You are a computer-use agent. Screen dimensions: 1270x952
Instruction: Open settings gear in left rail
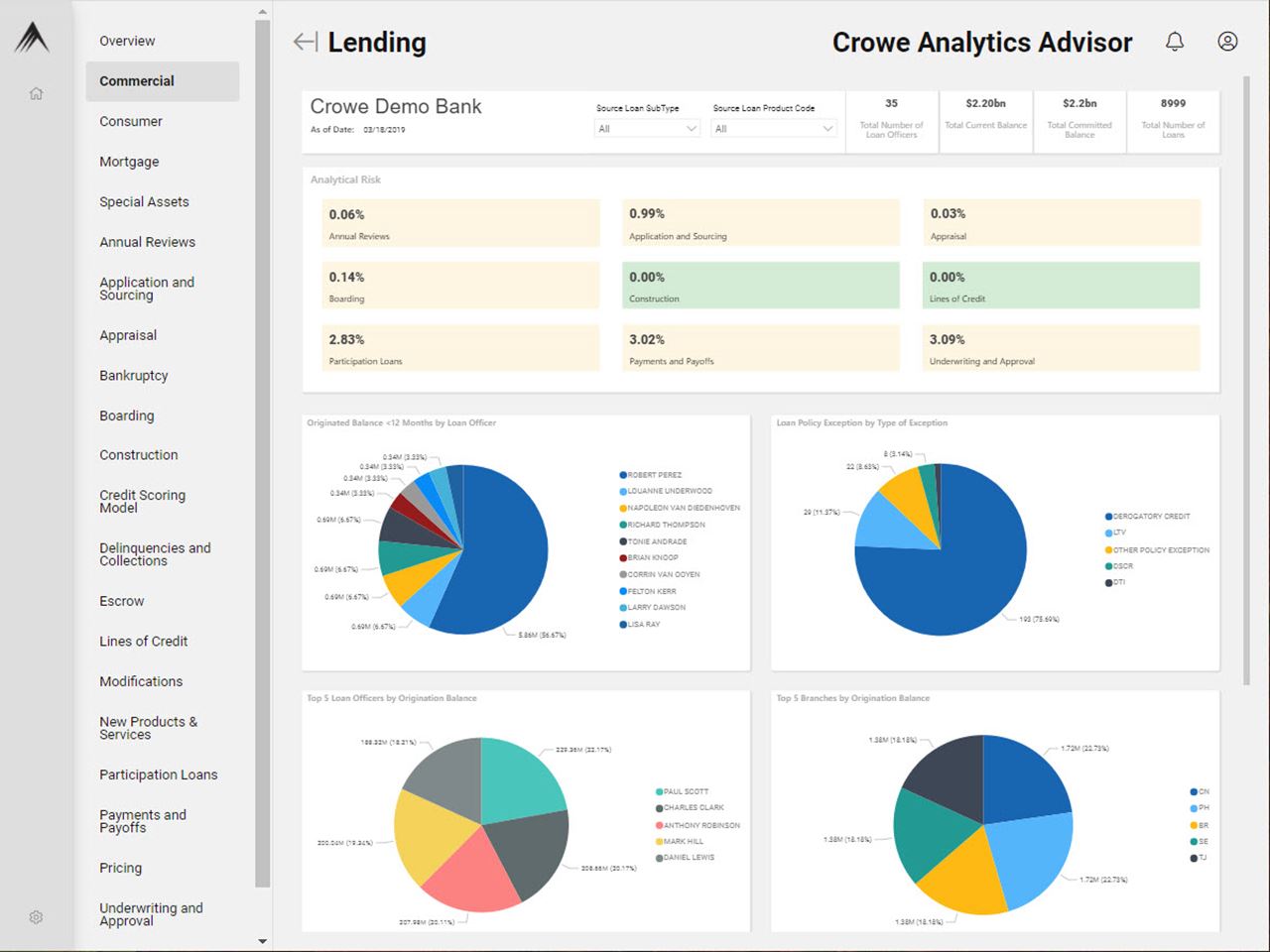36,917
